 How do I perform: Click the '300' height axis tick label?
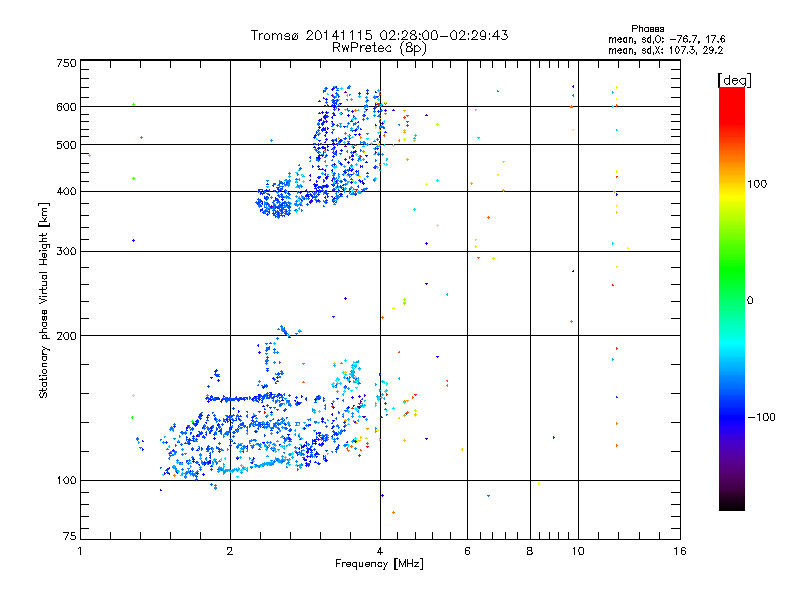click(x=66, y=252)
